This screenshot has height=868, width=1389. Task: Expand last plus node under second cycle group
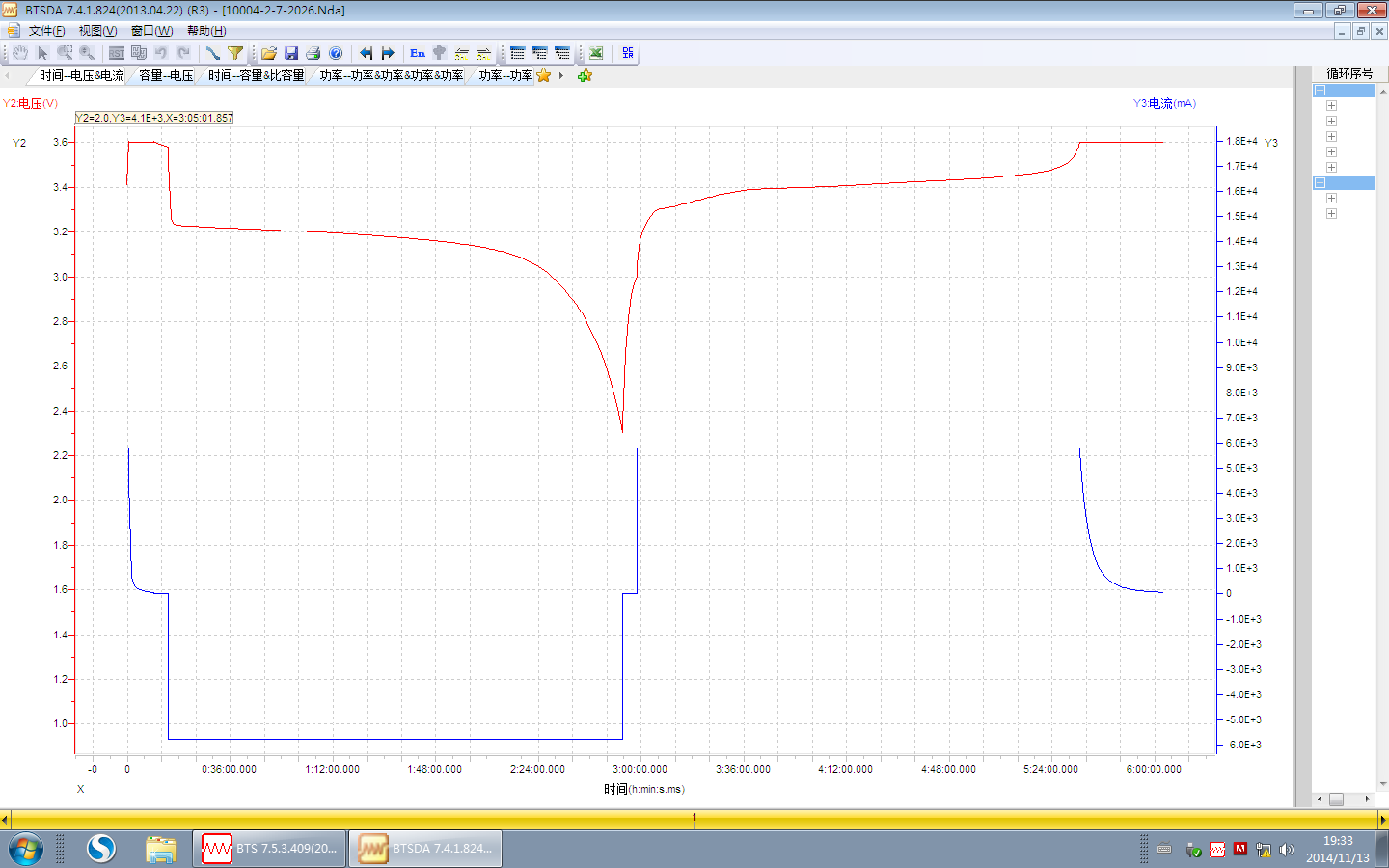point(1331,214)
